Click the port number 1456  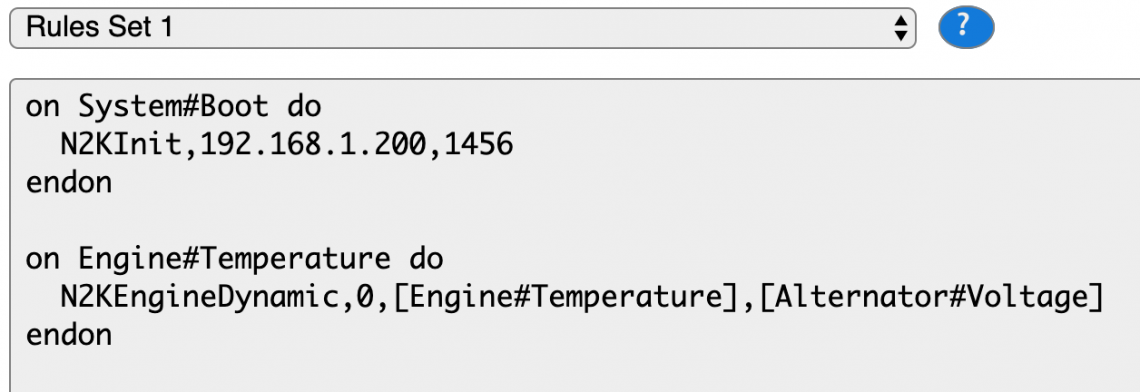(479, 145)
